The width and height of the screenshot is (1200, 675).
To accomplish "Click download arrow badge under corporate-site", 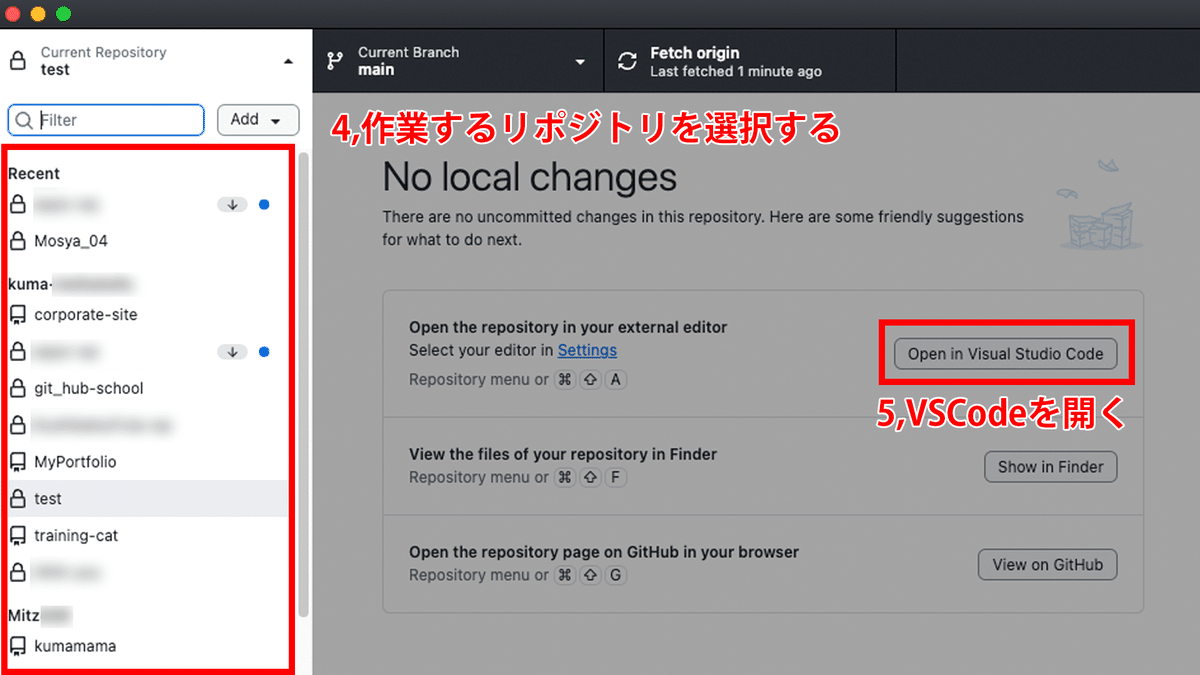I will 232,352.
